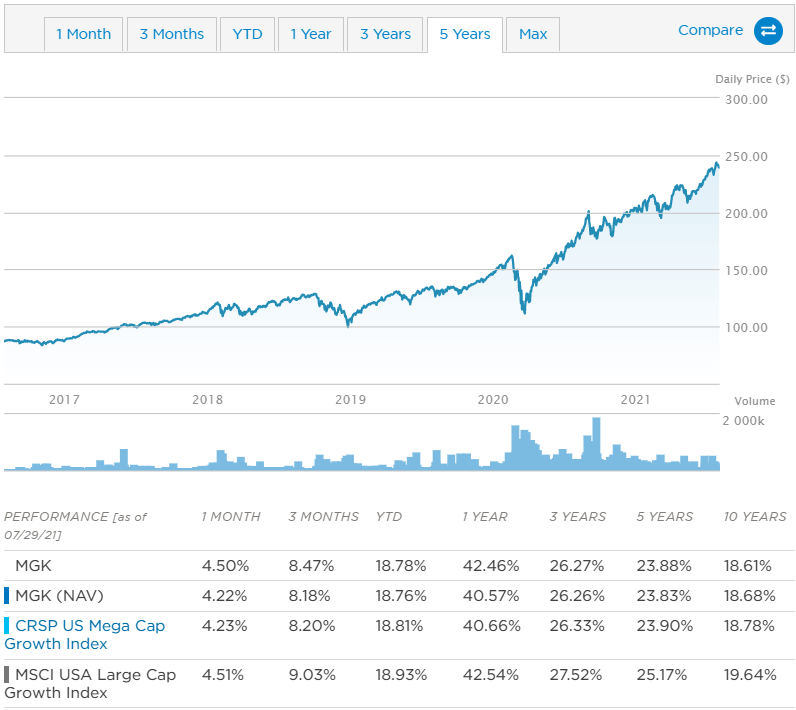796x710 pixels.
Task: Click MSCI index 3 months value 9.03%
Action: (x=312, y=675)
